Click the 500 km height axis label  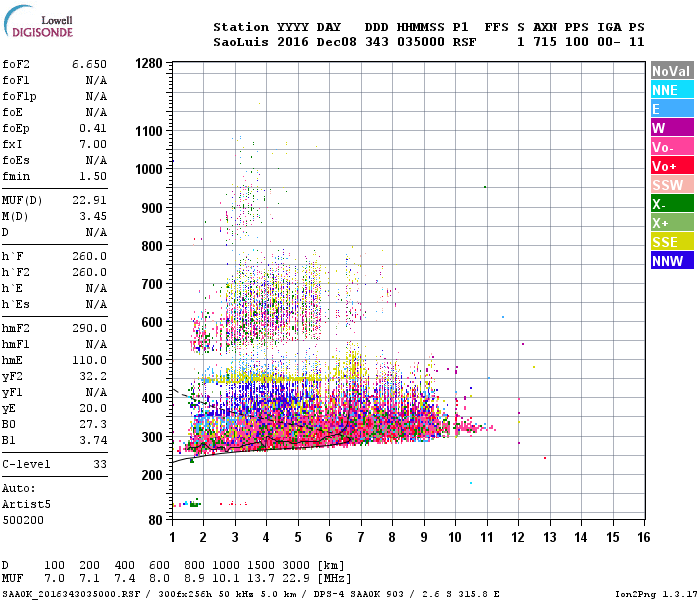[152, 360]
